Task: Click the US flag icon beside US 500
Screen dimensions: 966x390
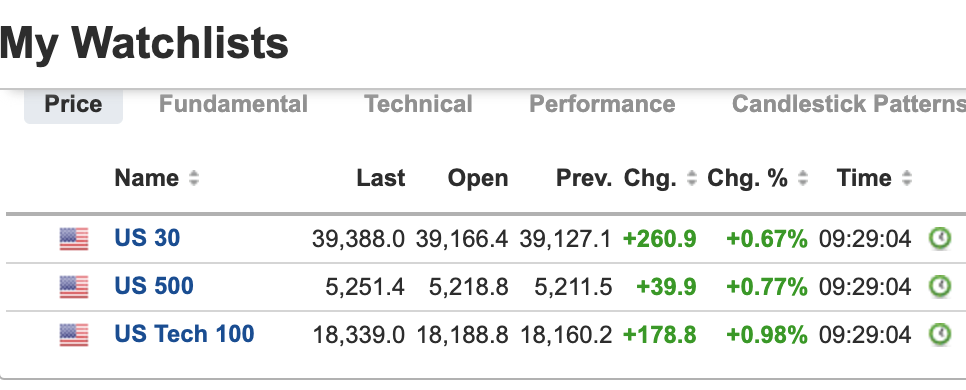Action: coord(74,286)
